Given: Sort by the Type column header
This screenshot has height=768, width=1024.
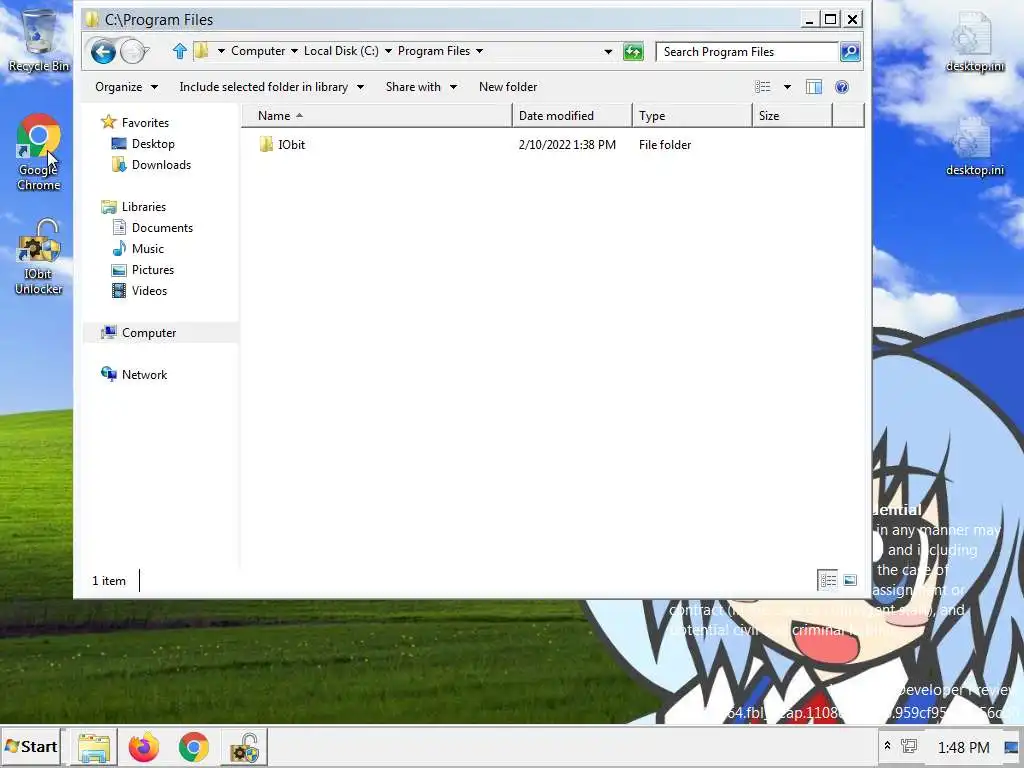Looking at the screenshot, I should click(693, 116).
